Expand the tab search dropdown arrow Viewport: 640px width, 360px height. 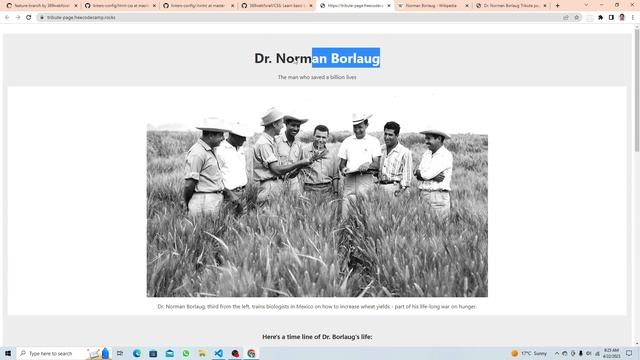tap(587, 5)
